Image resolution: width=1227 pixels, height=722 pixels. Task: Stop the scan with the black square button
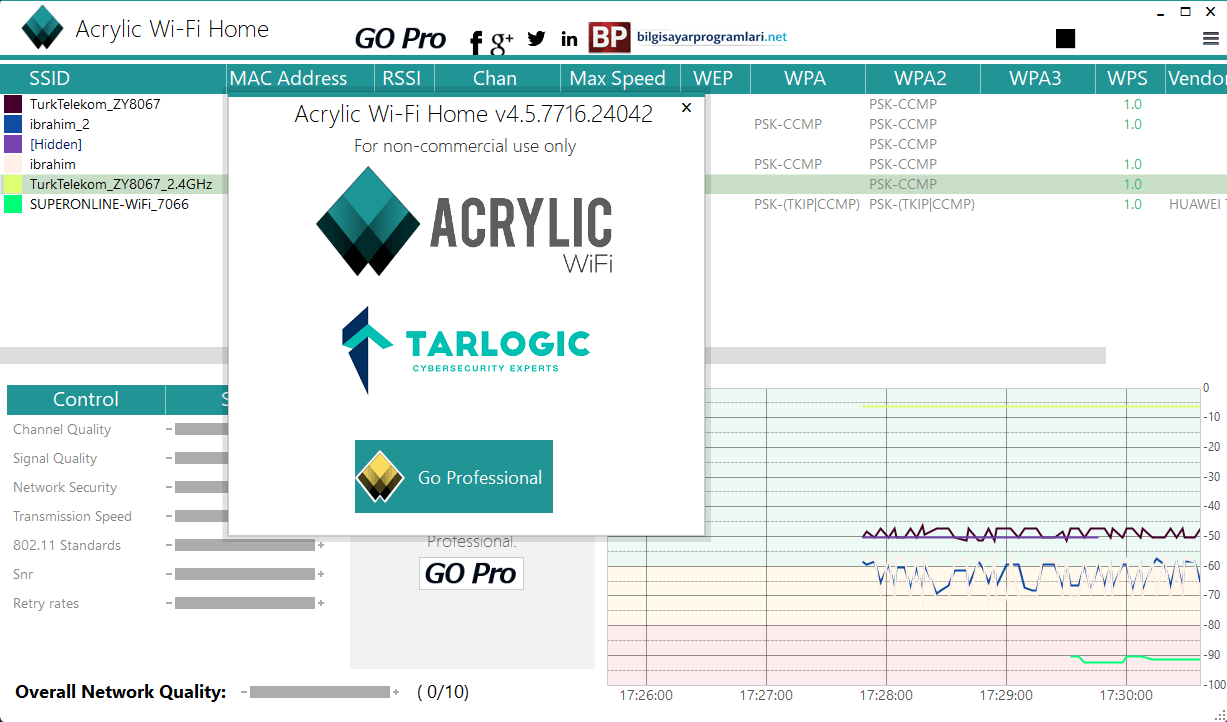click(1065, 38)
